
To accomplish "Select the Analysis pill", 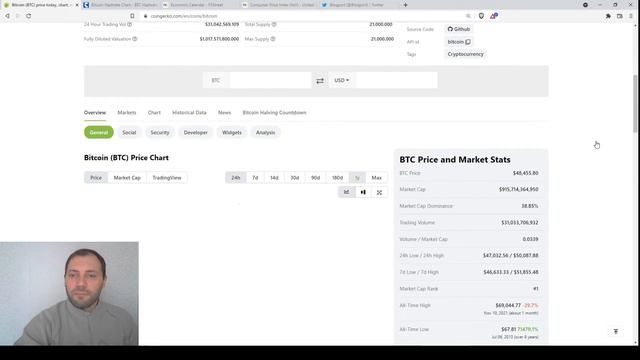I will (265, 132).
